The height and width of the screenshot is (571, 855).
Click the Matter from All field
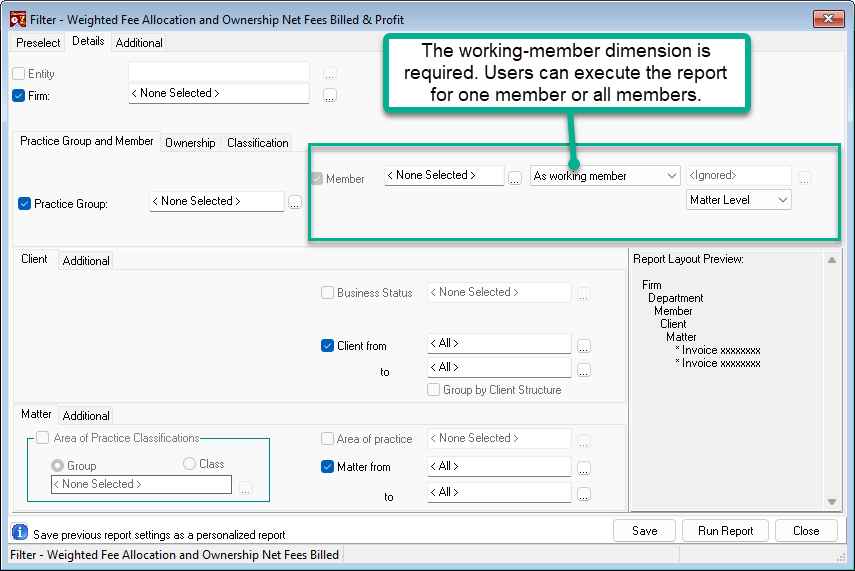click(499, 466)
